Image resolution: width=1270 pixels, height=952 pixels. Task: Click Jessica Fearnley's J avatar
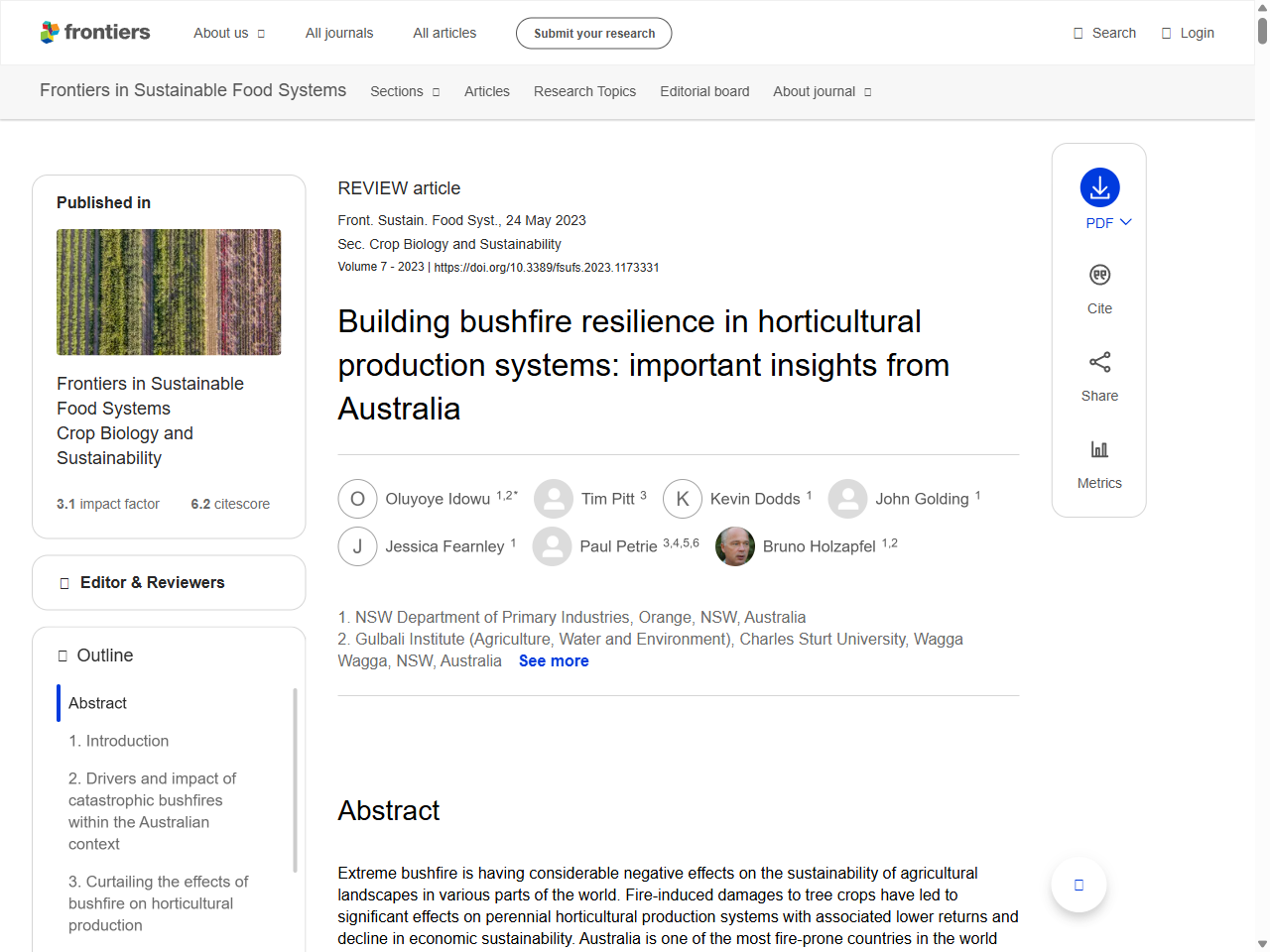tap(357, 546)
